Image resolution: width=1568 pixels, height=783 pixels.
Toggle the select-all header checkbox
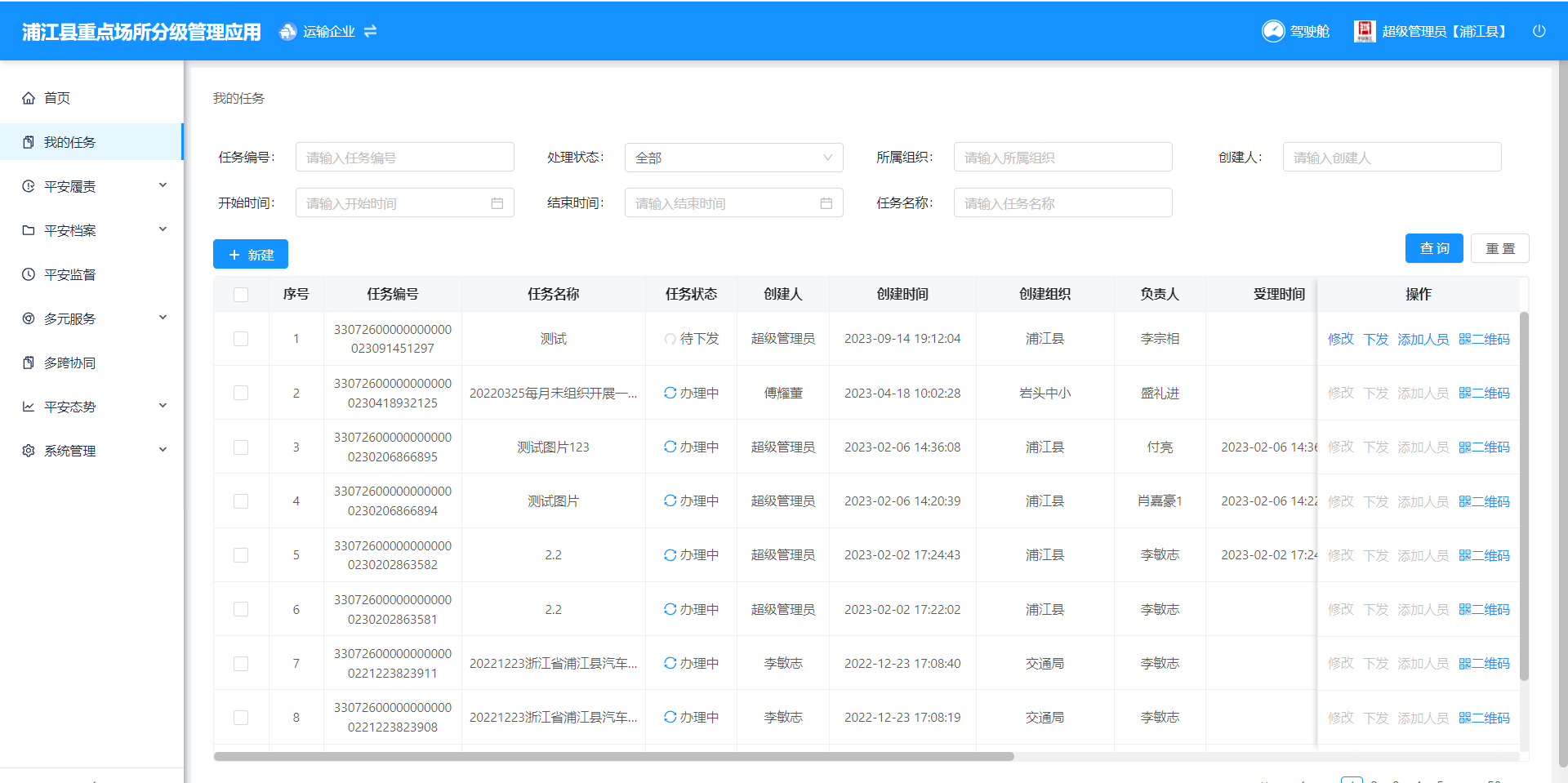pyautogui.click(x=241, y=295)
